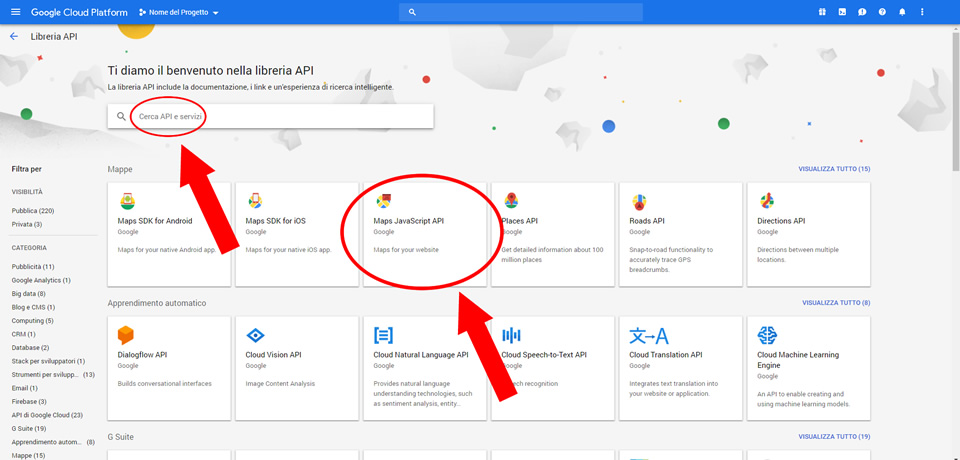The image size is (960, 460).
Task: Filter by category G Suite (19)
Action: click(29, 429)
